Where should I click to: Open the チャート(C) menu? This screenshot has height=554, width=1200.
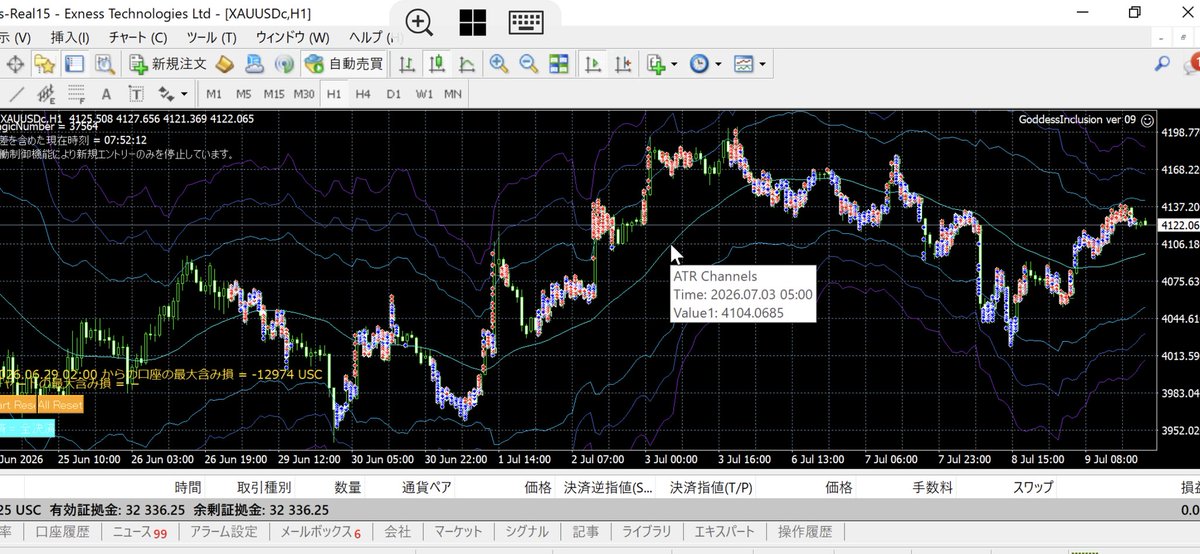[138, 36]
